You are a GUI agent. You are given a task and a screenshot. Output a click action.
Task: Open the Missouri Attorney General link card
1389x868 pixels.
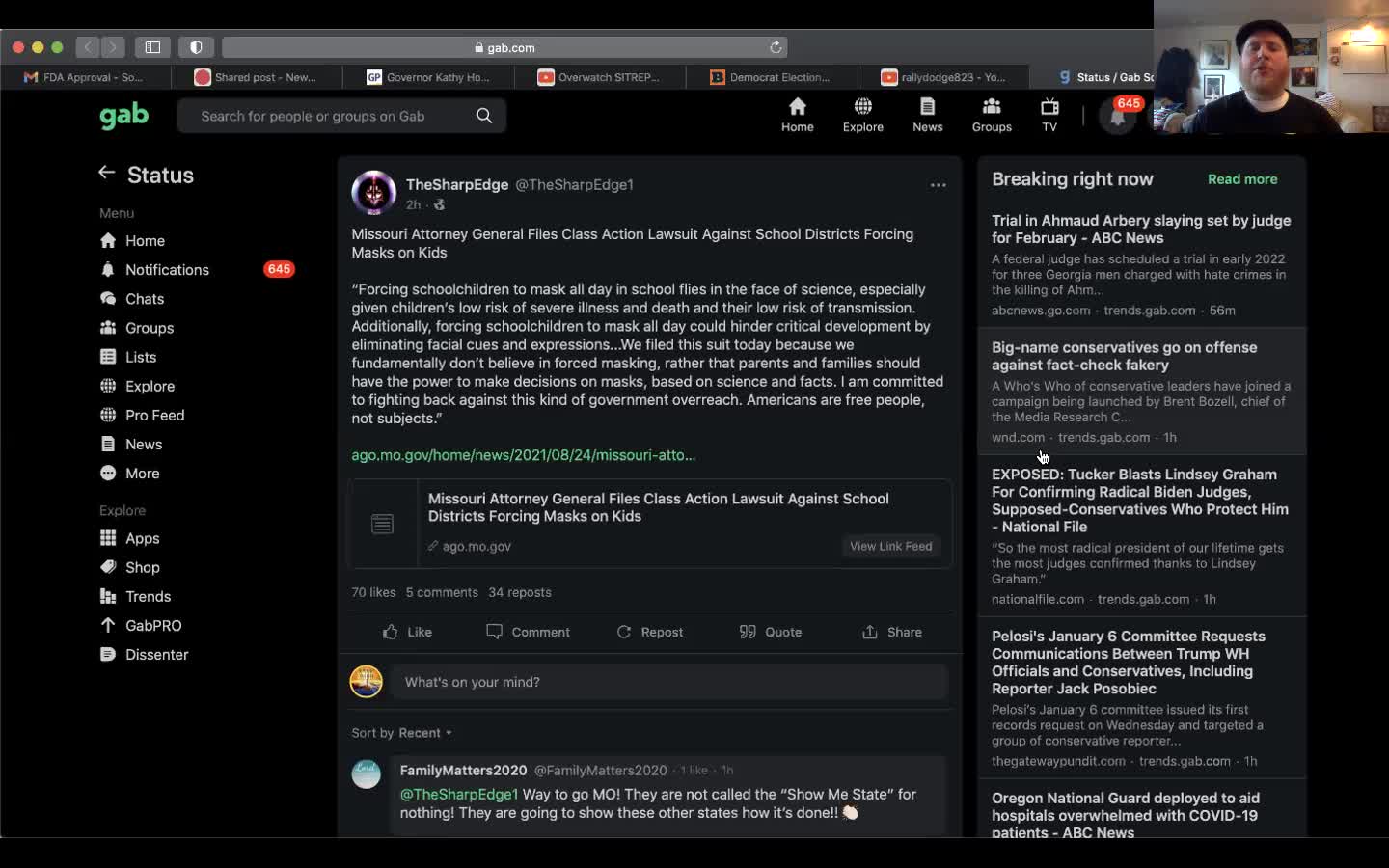tap(650, 524)
